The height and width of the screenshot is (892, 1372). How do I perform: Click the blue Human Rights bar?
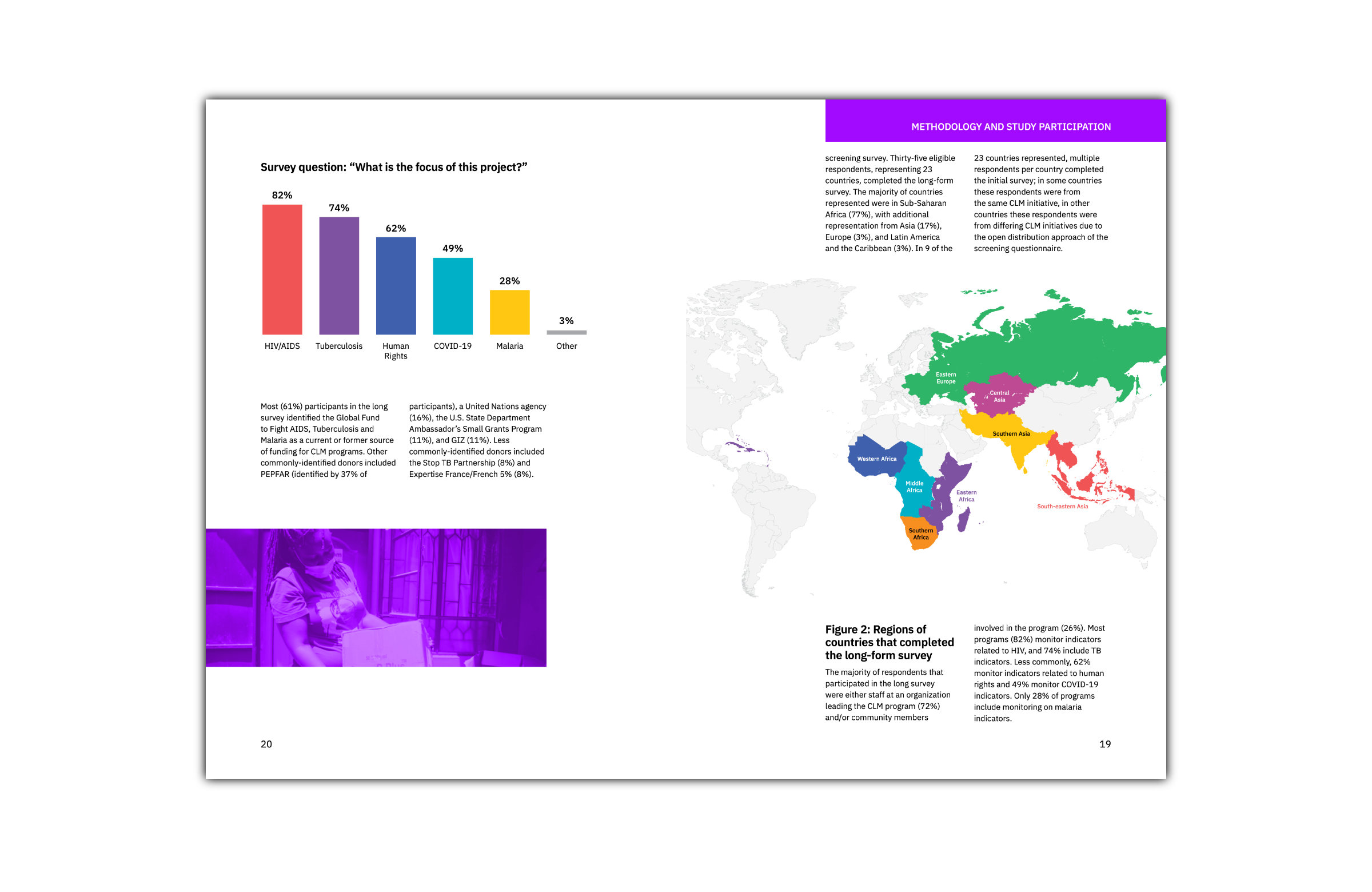pyautogui.click(x=396, y=285)
